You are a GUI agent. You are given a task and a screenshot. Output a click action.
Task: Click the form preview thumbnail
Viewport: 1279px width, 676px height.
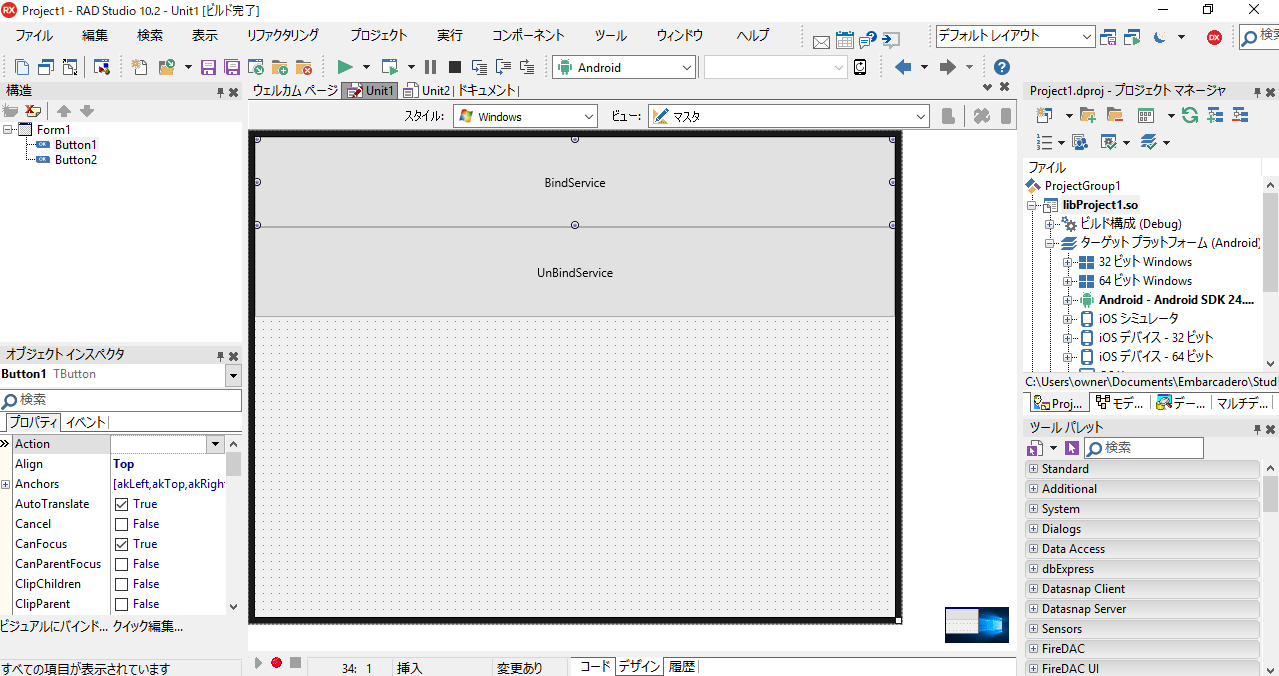tap(977, 624)
